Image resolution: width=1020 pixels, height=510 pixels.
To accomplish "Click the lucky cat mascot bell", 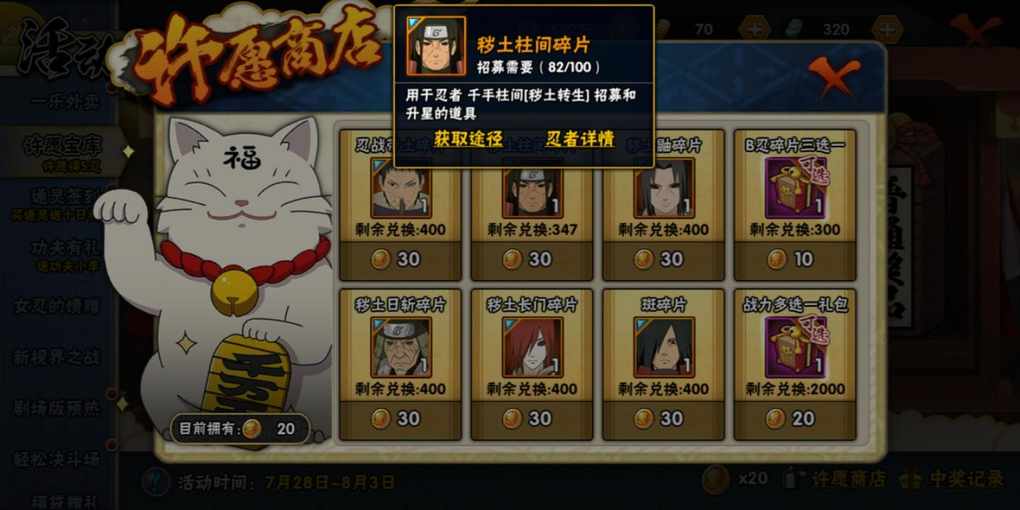I will [234, 291].
